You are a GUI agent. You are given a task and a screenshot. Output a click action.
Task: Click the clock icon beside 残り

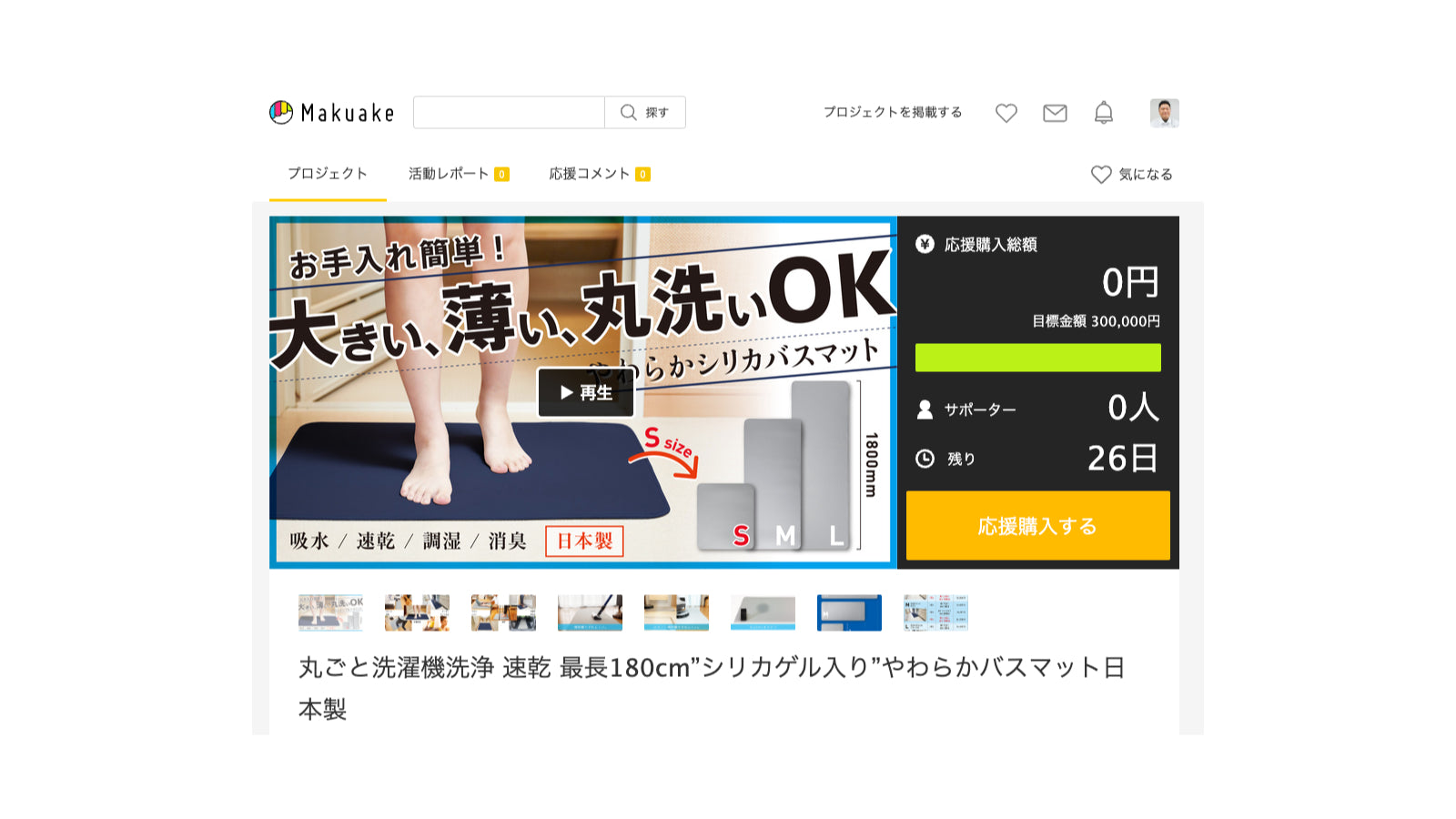tap(925, 459)
